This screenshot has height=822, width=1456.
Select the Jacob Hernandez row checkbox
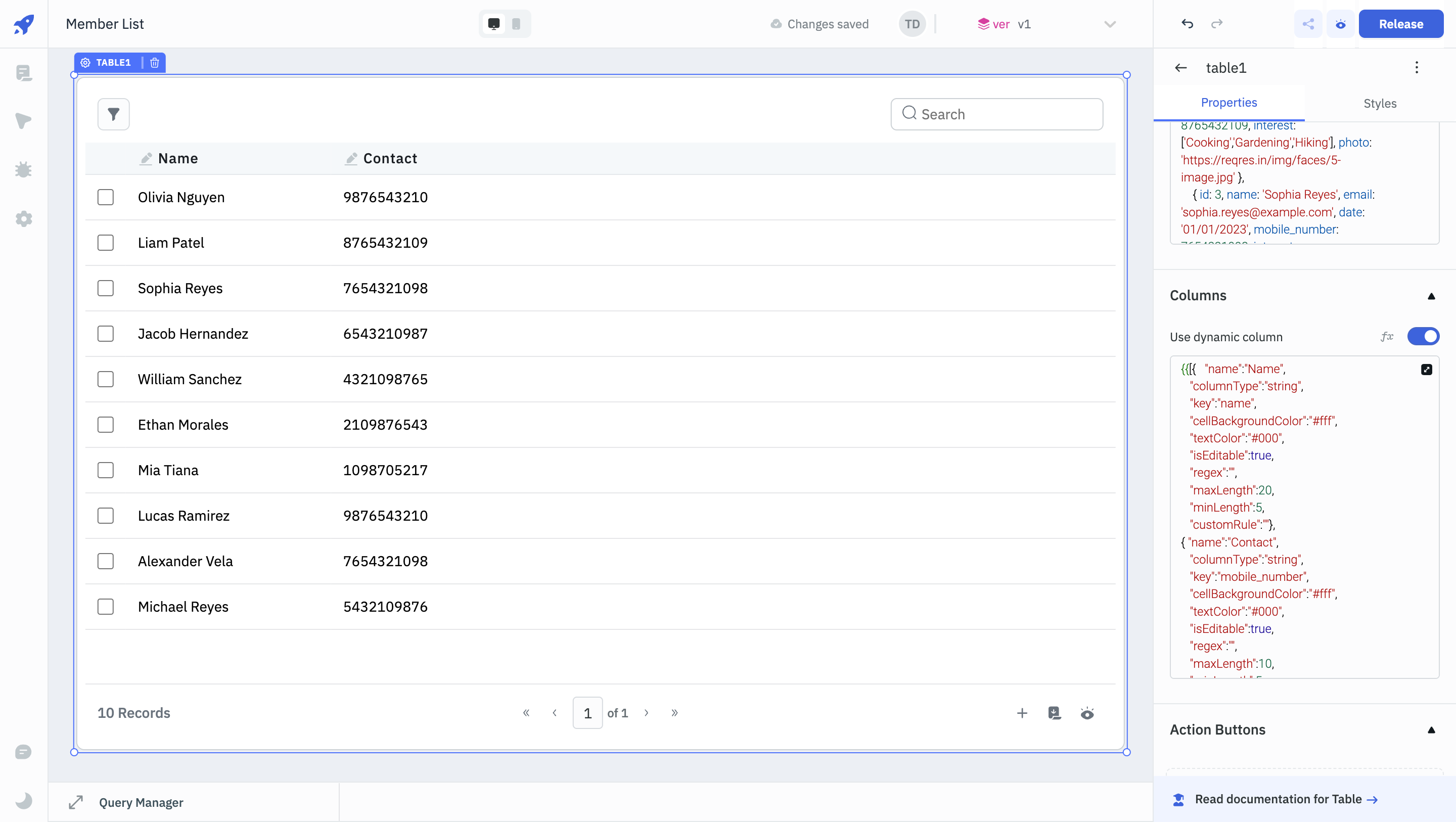(106, 334)
